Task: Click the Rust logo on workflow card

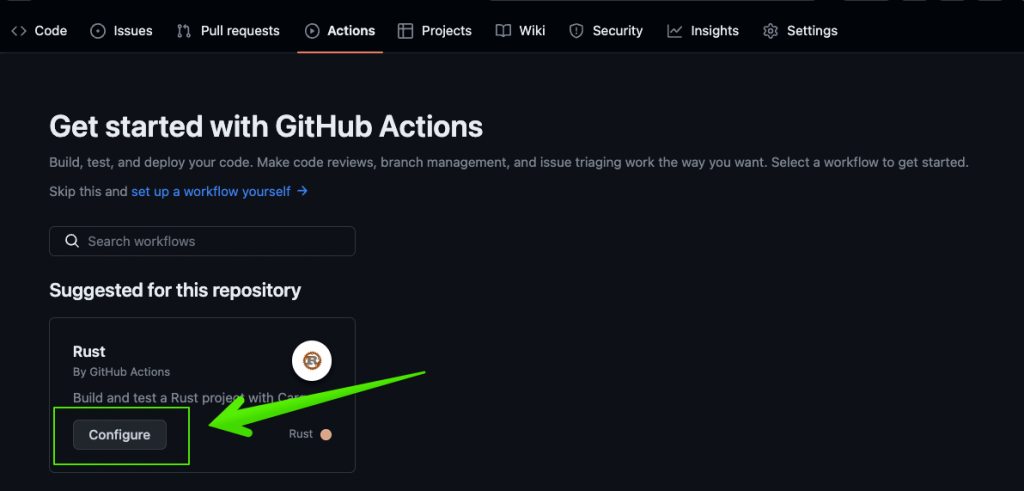Action: (312, 361)
